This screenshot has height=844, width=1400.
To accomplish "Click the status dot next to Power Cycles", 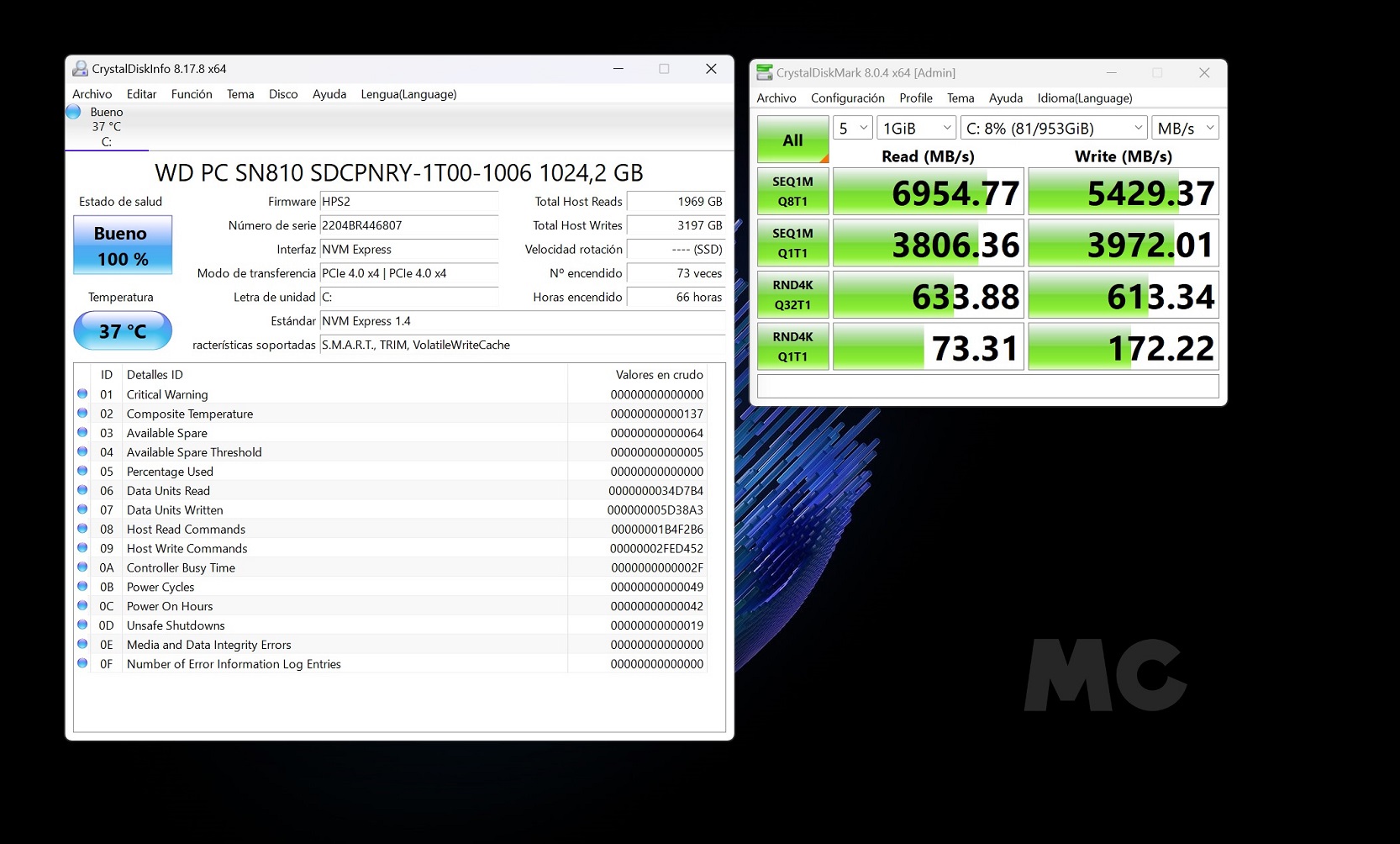I will (x=82, y=586).
